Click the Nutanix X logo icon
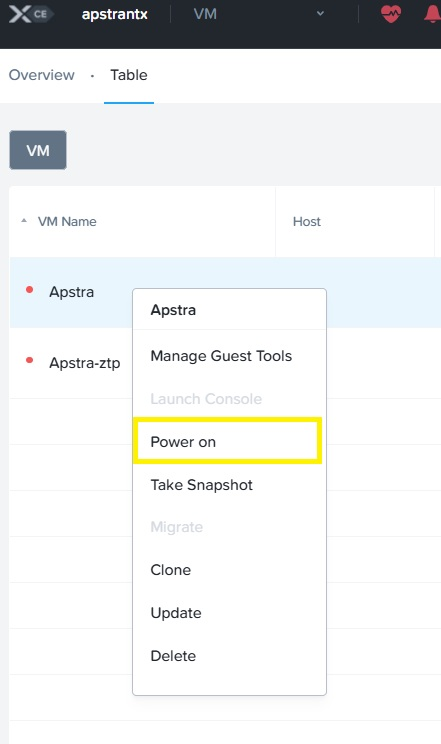 pos(20,14)
